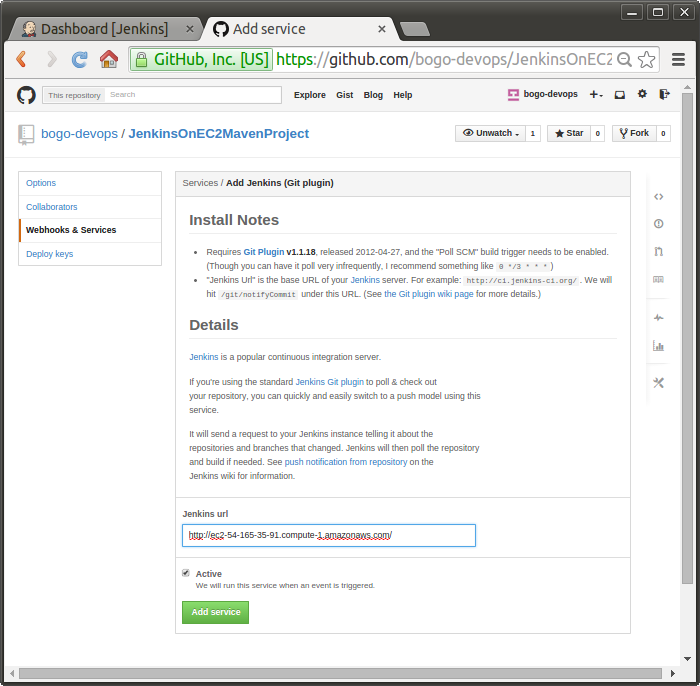Viewport: 700px width, 686px height.
Task: Open the Issues icon in right sidebar
Action: pyautogui.click(x=658, y=224)
